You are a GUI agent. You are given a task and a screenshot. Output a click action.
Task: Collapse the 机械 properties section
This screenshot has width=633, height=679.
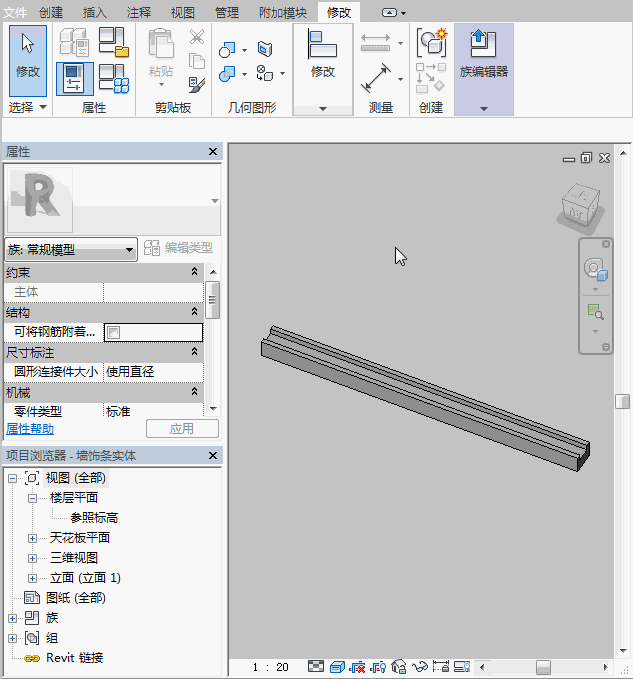point(194,391)
